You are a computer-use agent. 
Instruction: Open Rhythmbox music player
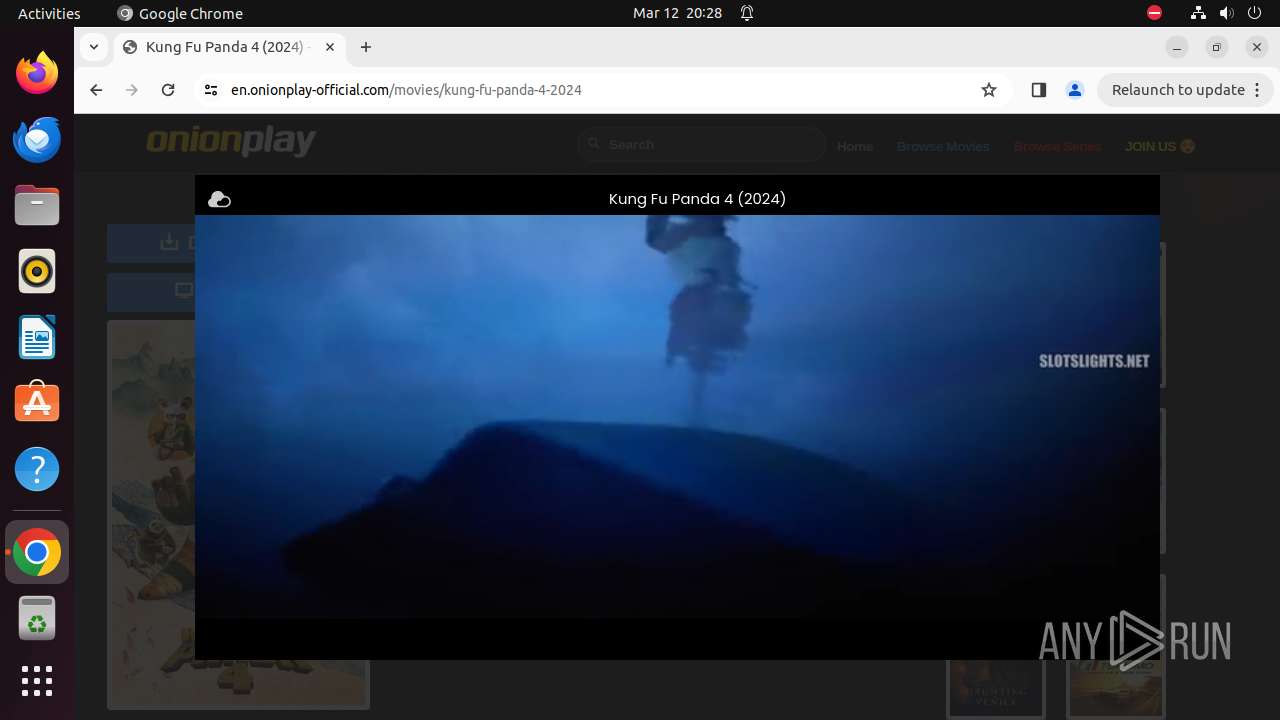(x=37, y=271)
